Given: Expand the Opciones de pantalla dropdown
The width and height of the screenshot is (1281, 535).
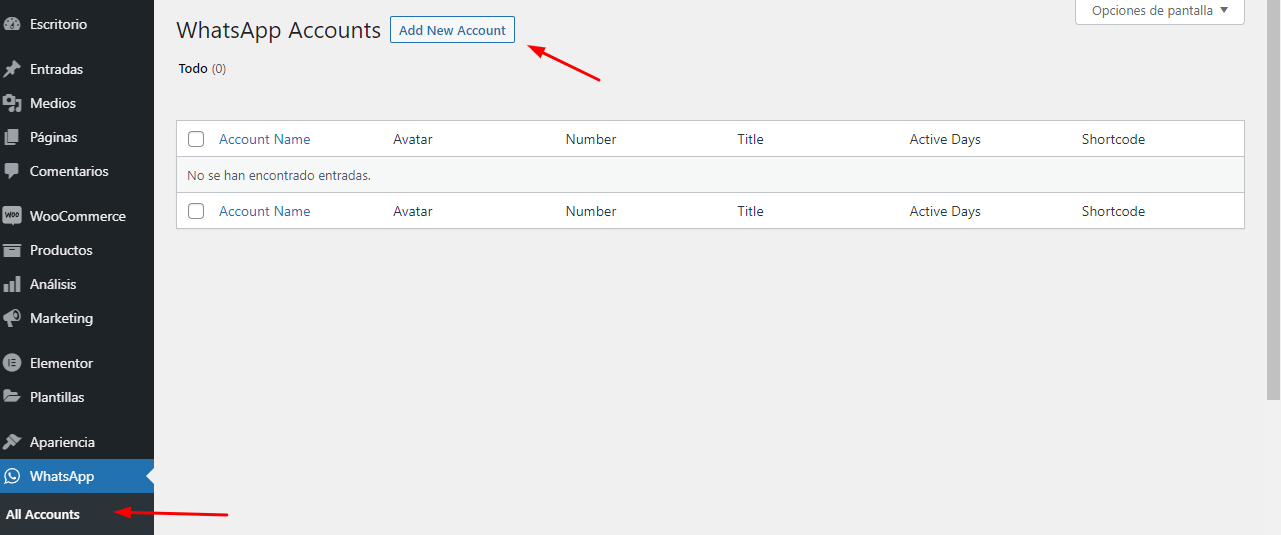Looking at the screenshot, I should pos(1160,11).
